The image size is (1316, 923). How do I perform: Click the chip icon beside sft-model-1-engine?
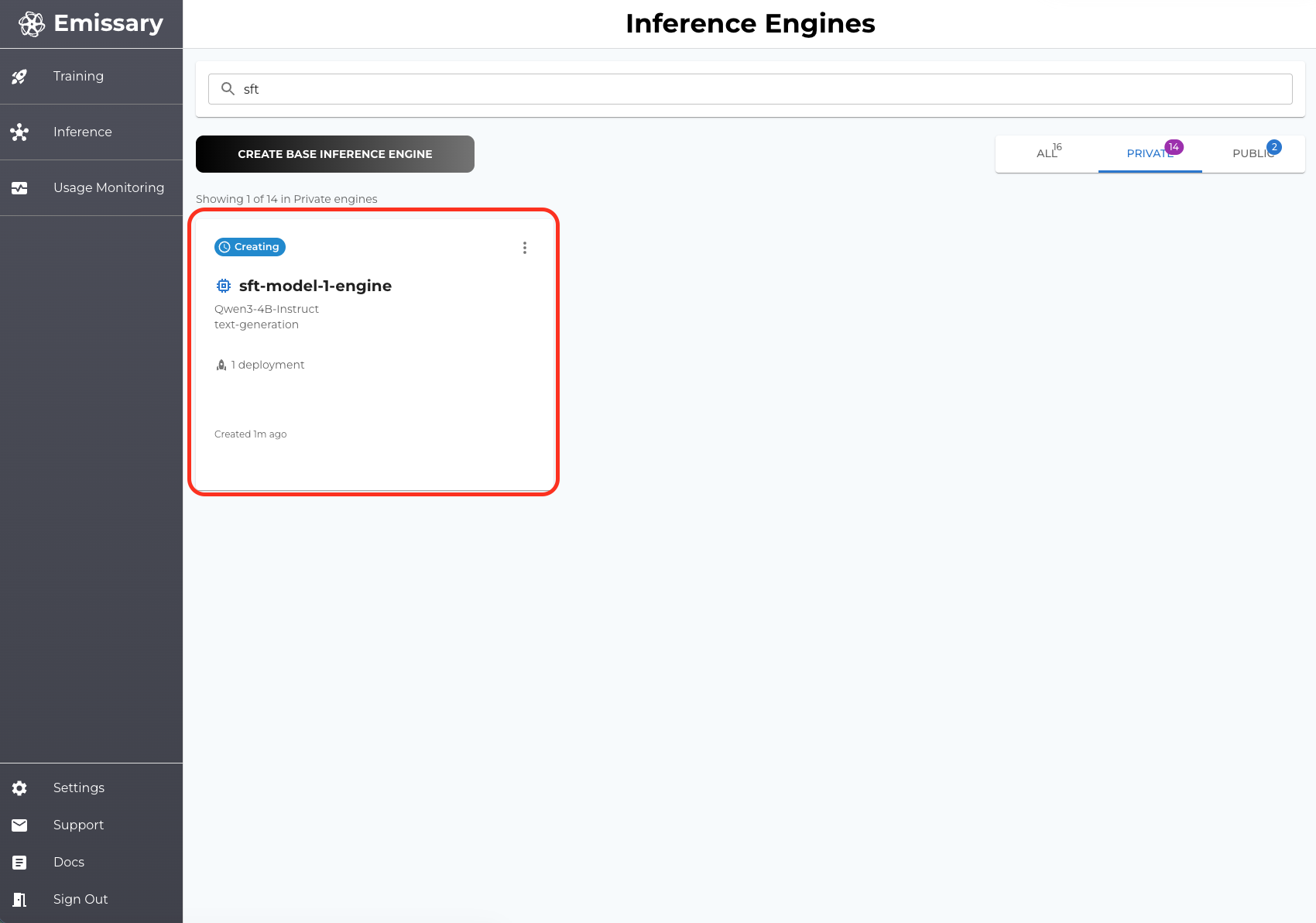[224, 285]
